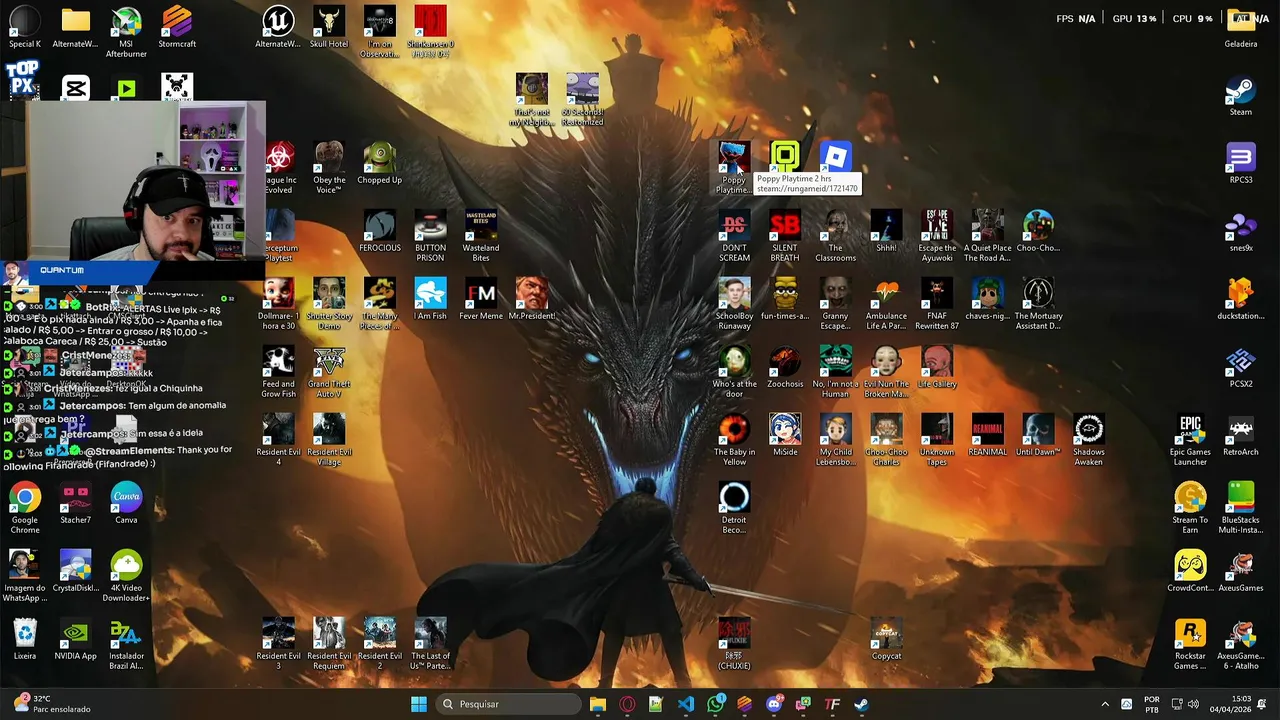The width and height of the screenshot is (1280, 720).
Task: Select the Skull Hotel game icon
Action: point(329,28)
